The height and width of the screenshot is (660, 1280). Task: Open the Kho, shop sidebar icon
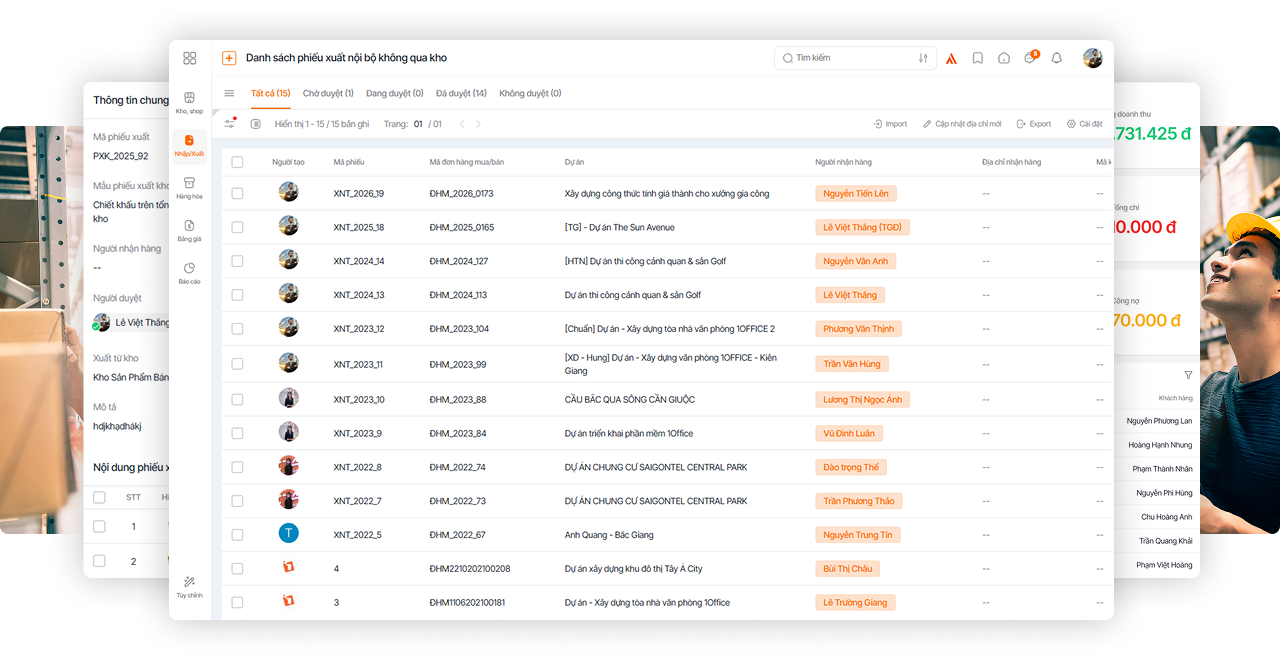[190, 102]
